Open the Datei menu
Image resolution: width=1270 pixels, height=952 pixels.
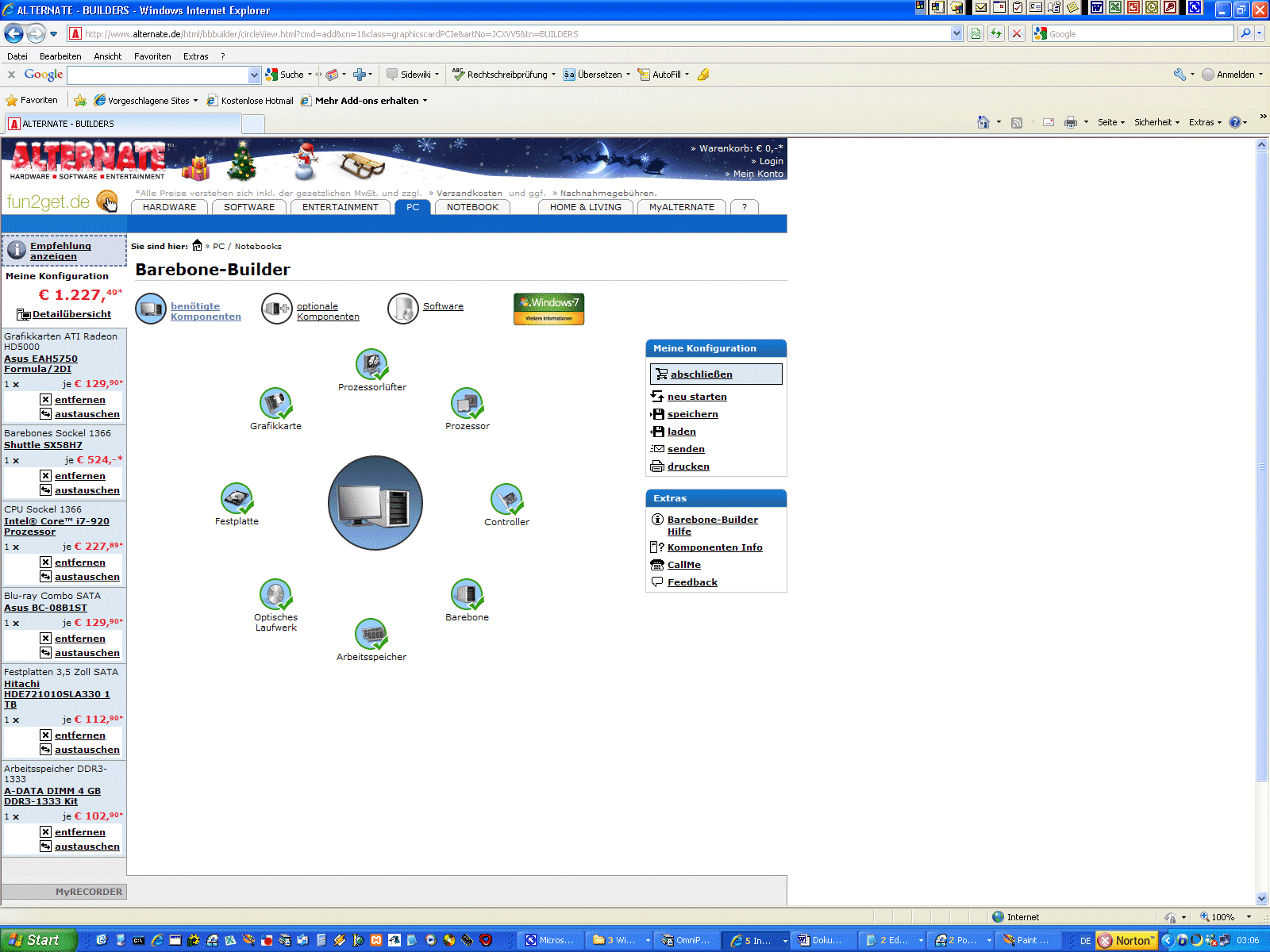[17, 56]
